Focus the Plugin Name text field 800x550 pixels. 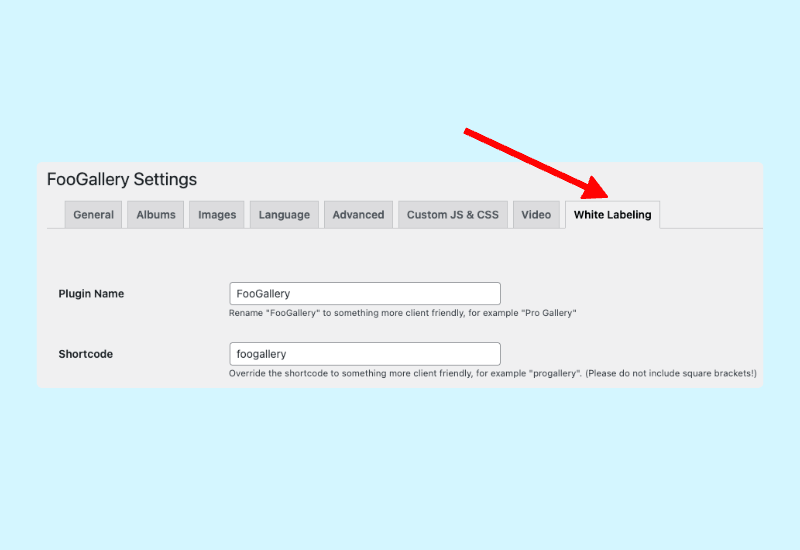[364, 294]
